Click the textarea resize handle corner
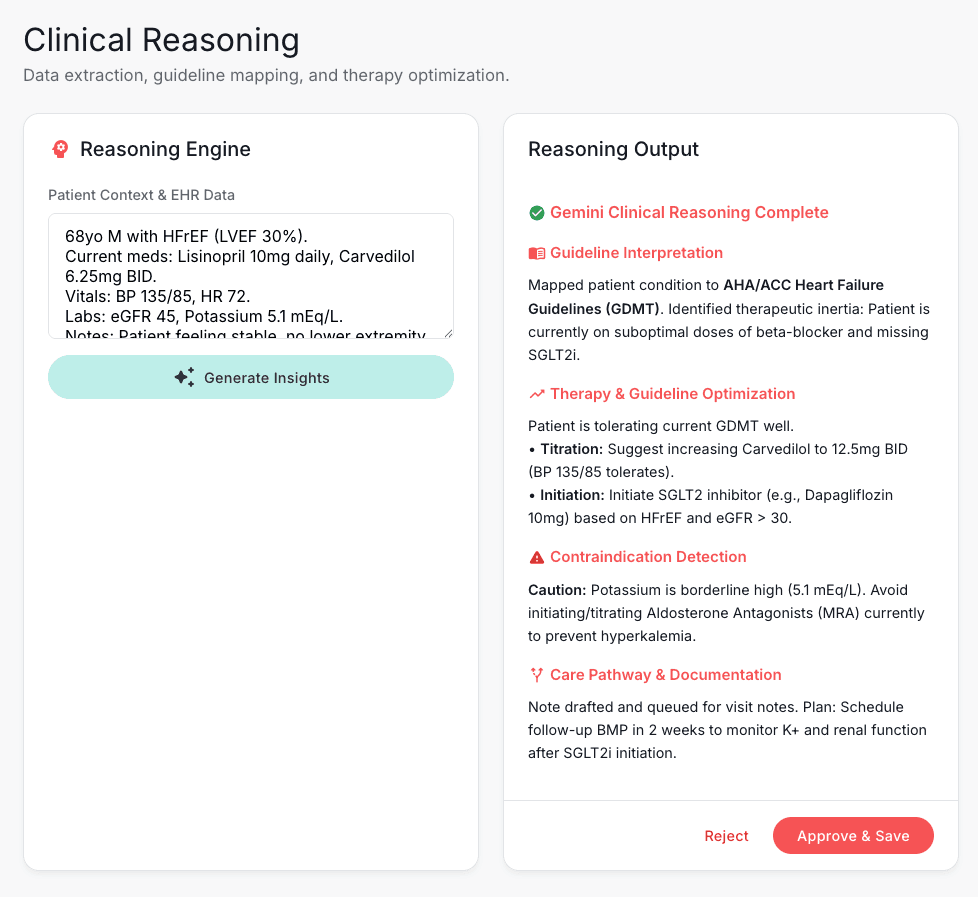Image resolution: width=978 pixels, height=897 pixels. [448, 333]
